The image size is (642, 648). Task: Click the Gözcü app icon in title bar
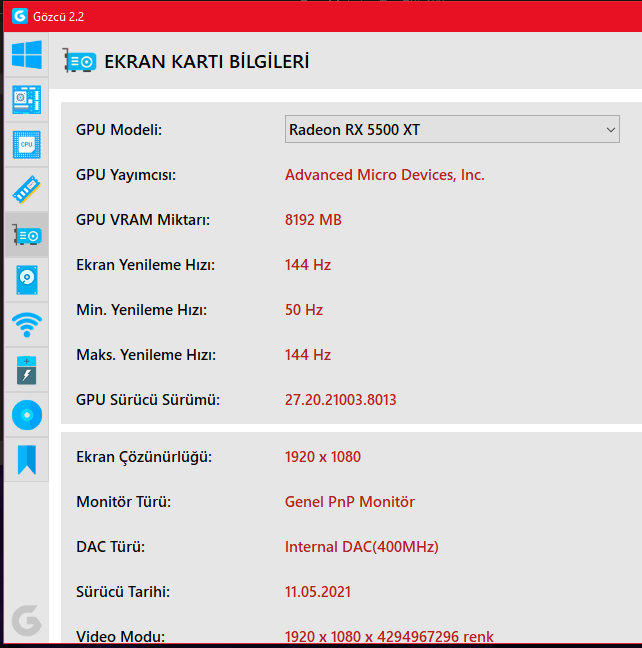[20, 17]
